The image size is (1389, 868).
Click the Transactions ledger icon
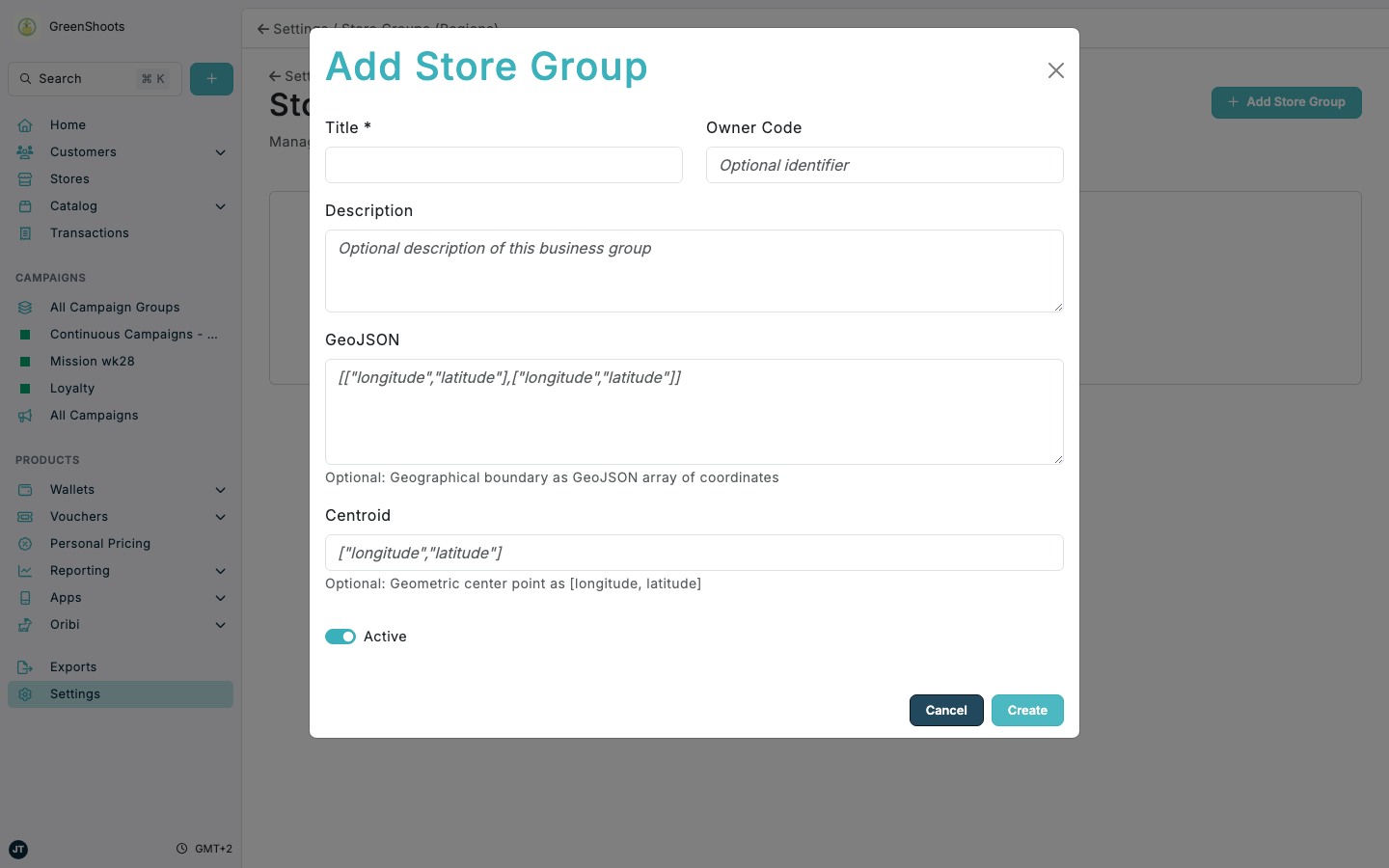[26, 232]
